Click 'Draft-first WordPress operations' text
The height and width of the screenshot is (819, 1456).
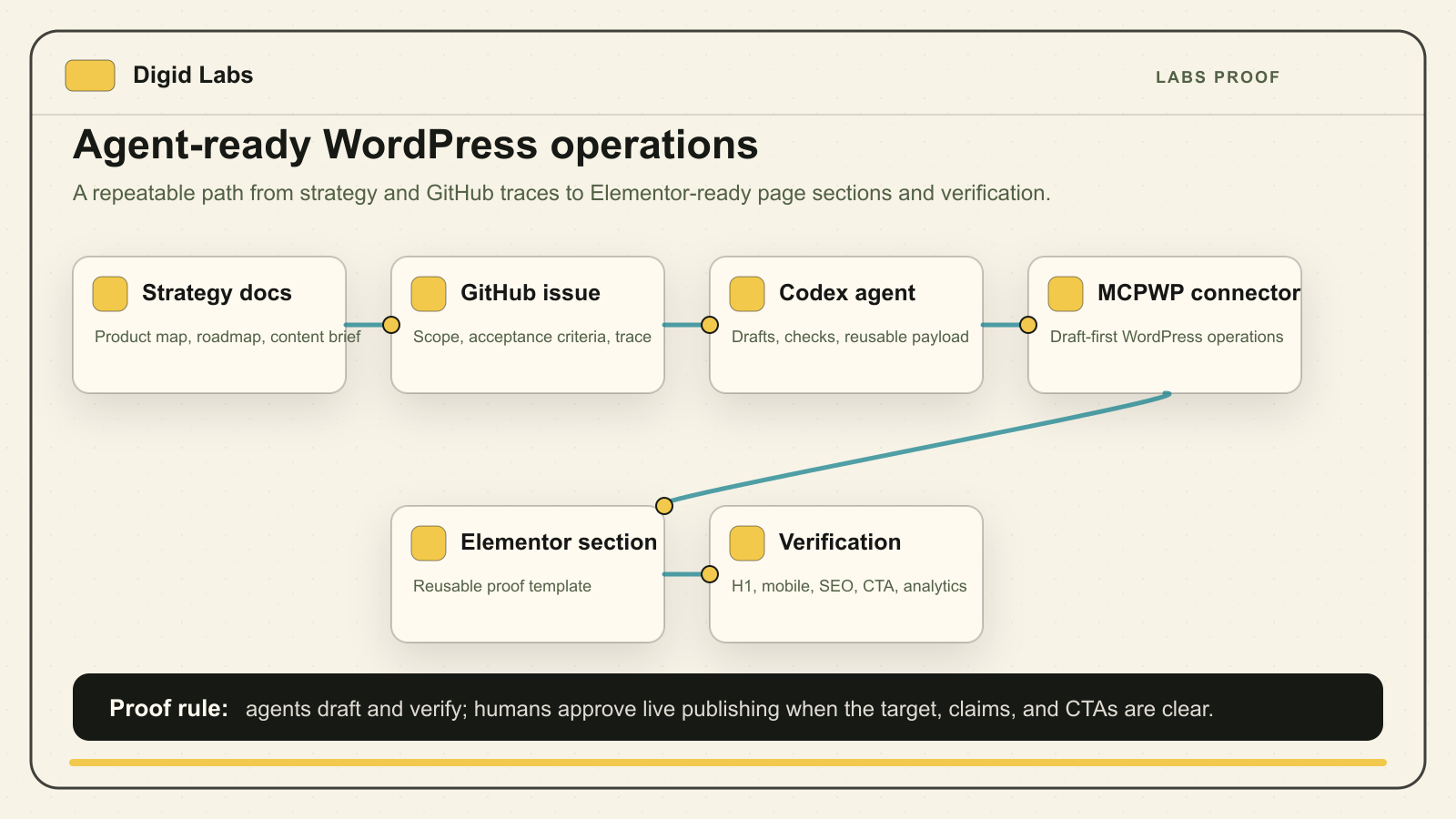[x=1167, y=337]
